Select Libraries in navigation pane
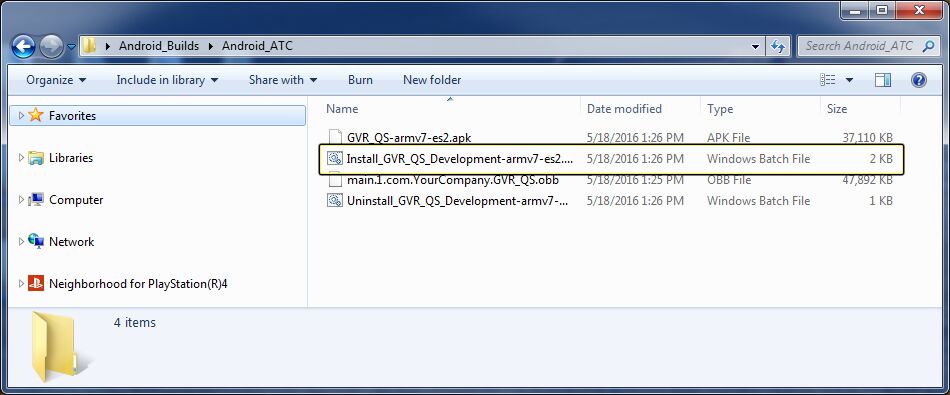The height and width of the screenshot is (395, 950). pos(71,158)
